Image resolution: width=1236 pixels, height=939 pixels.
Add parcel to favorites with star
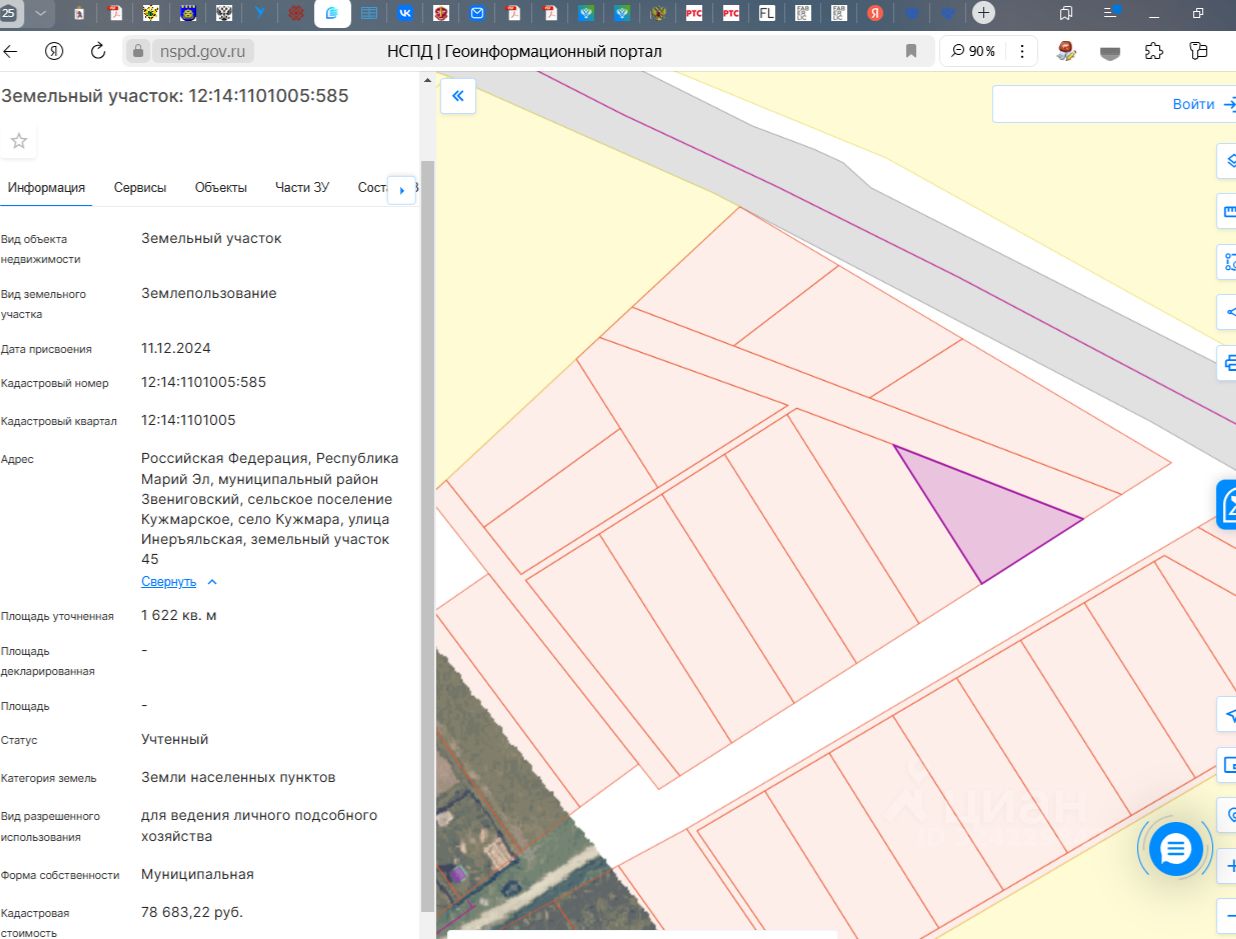click(x=19, y=141)
